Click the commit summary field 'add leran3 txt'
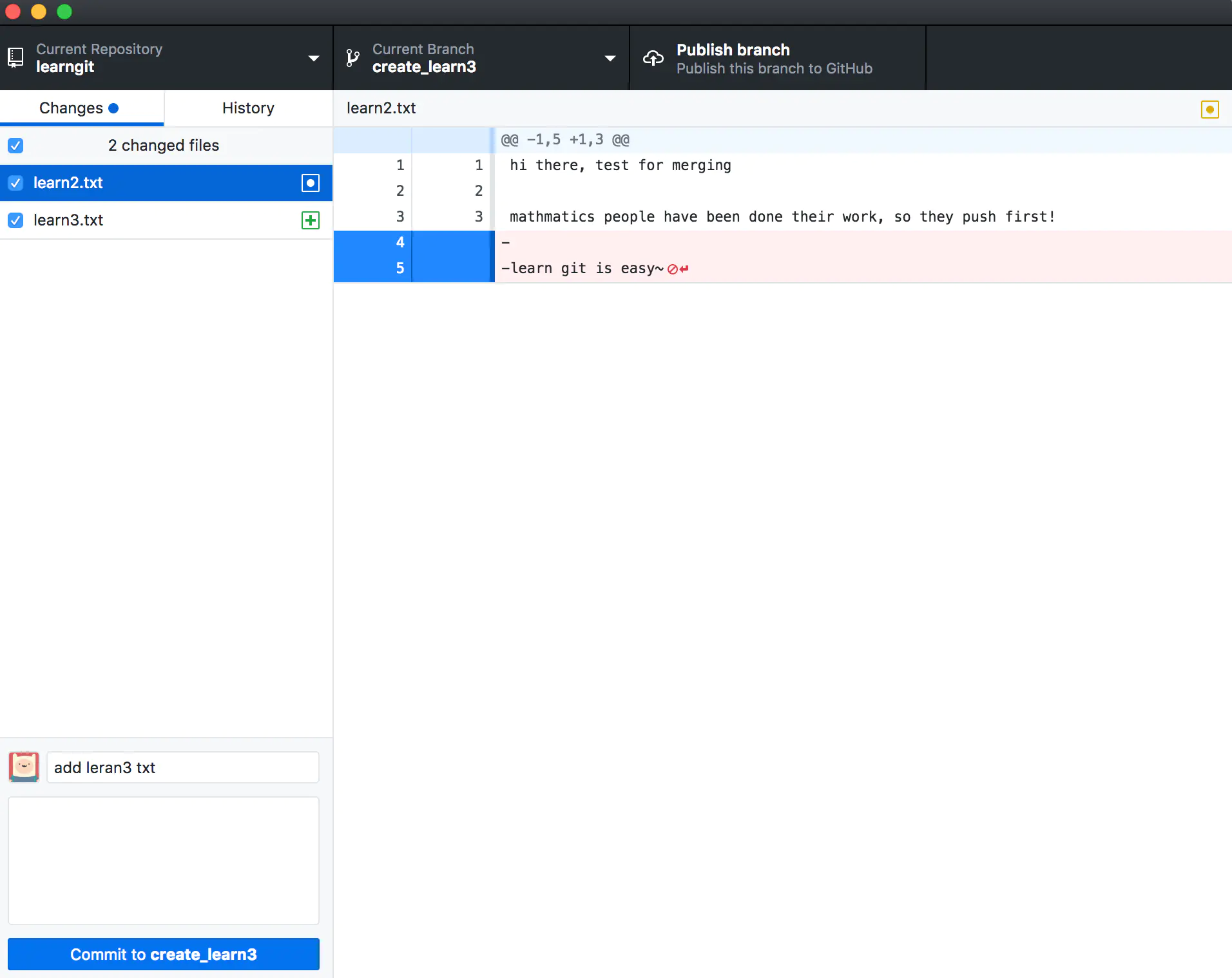The height and width of the screenshot is (978, 1232). 183,767
